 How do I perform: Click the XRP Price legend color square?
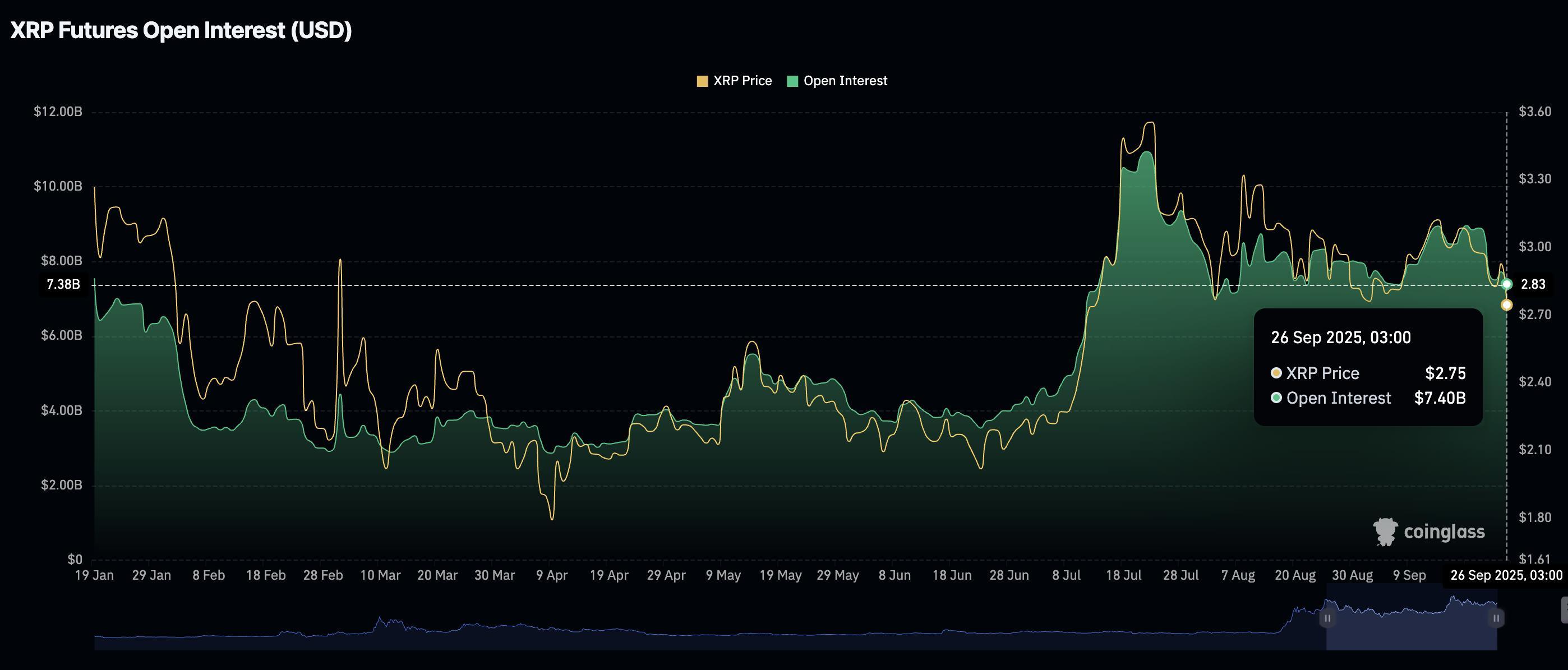[x=703, y=80]
